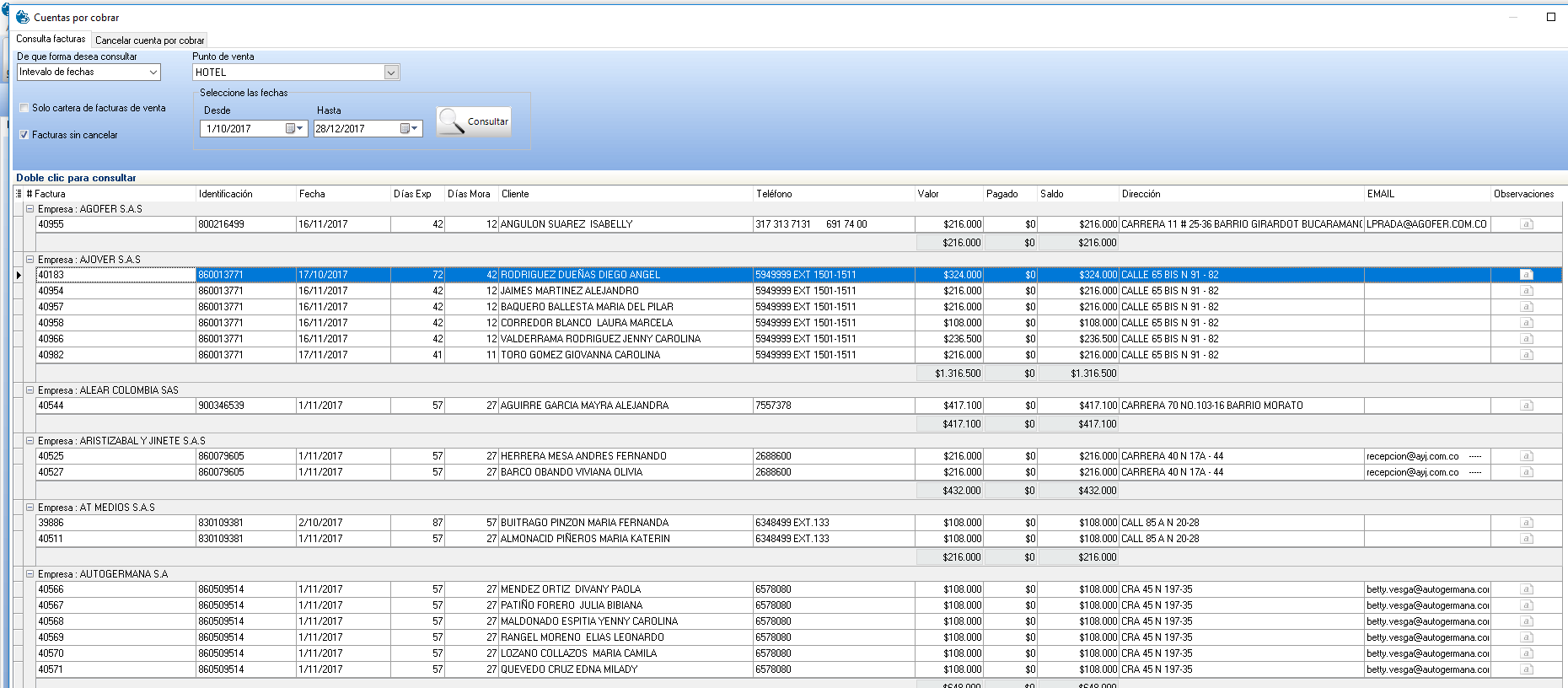This screenshot has width=1568, height=688.
Task: Open the Intevalo de fechas dropdown
Action: (153, 73)
